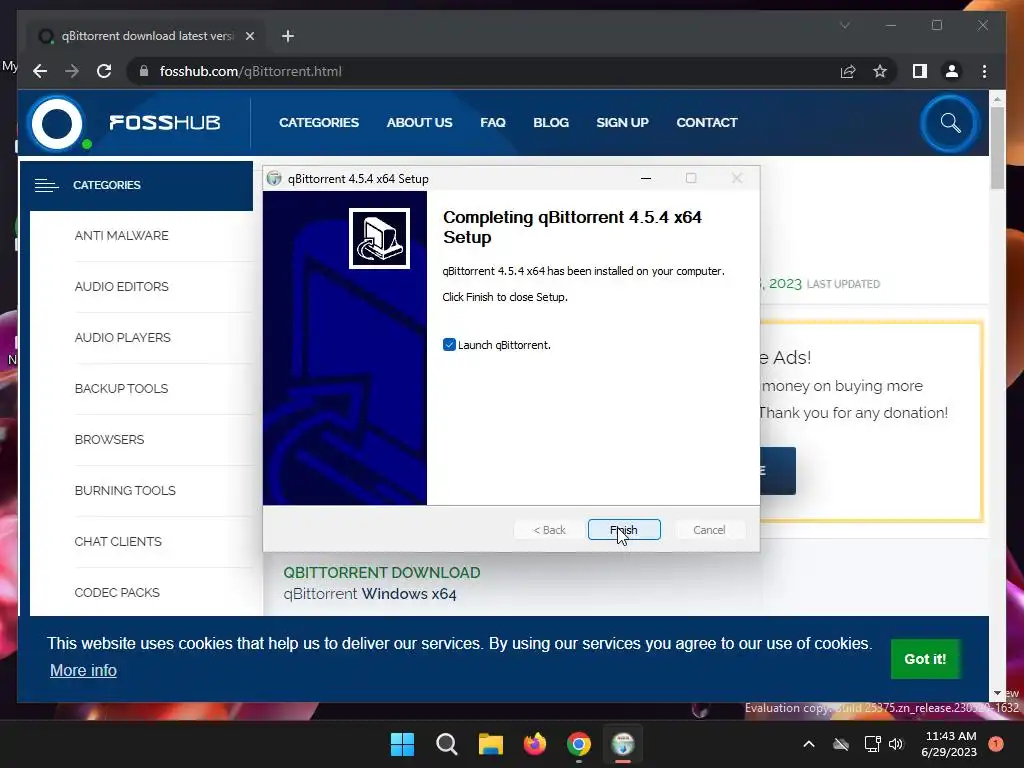This screenshot has width=1024, height=768.
Task: Show hidden tray icons chevron
Action: coord(808,744)
